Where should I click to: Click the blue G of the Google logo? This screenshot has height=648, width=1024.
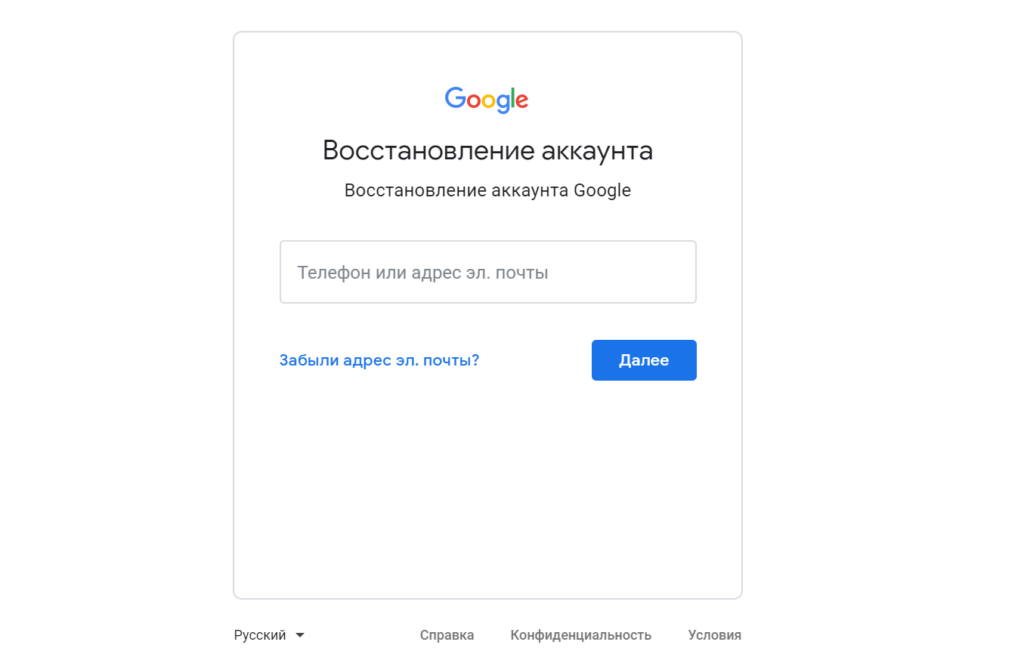(x=455, y=97)
